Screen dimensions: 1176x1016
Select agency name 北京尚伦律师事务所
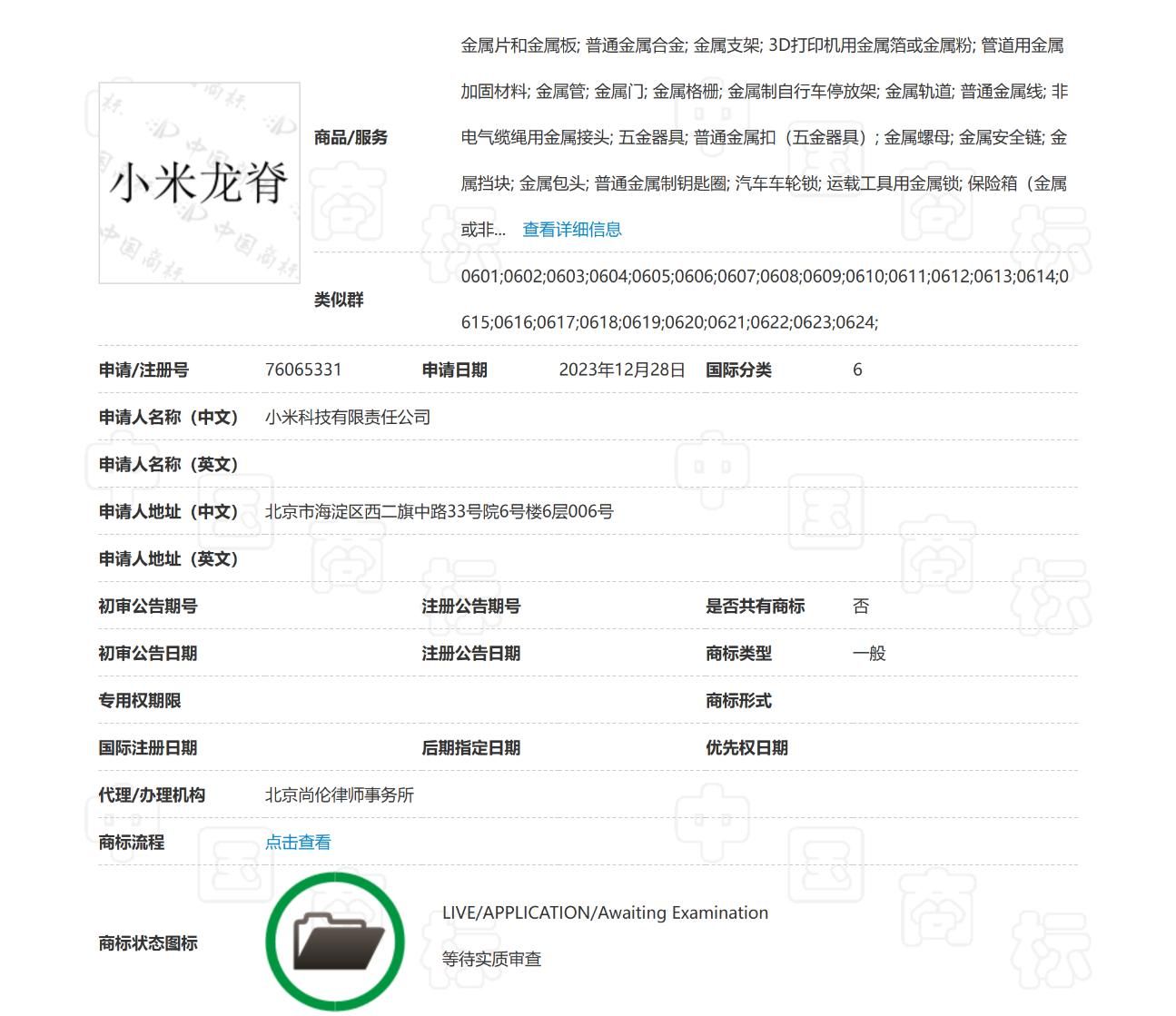[x=340, y=795]
